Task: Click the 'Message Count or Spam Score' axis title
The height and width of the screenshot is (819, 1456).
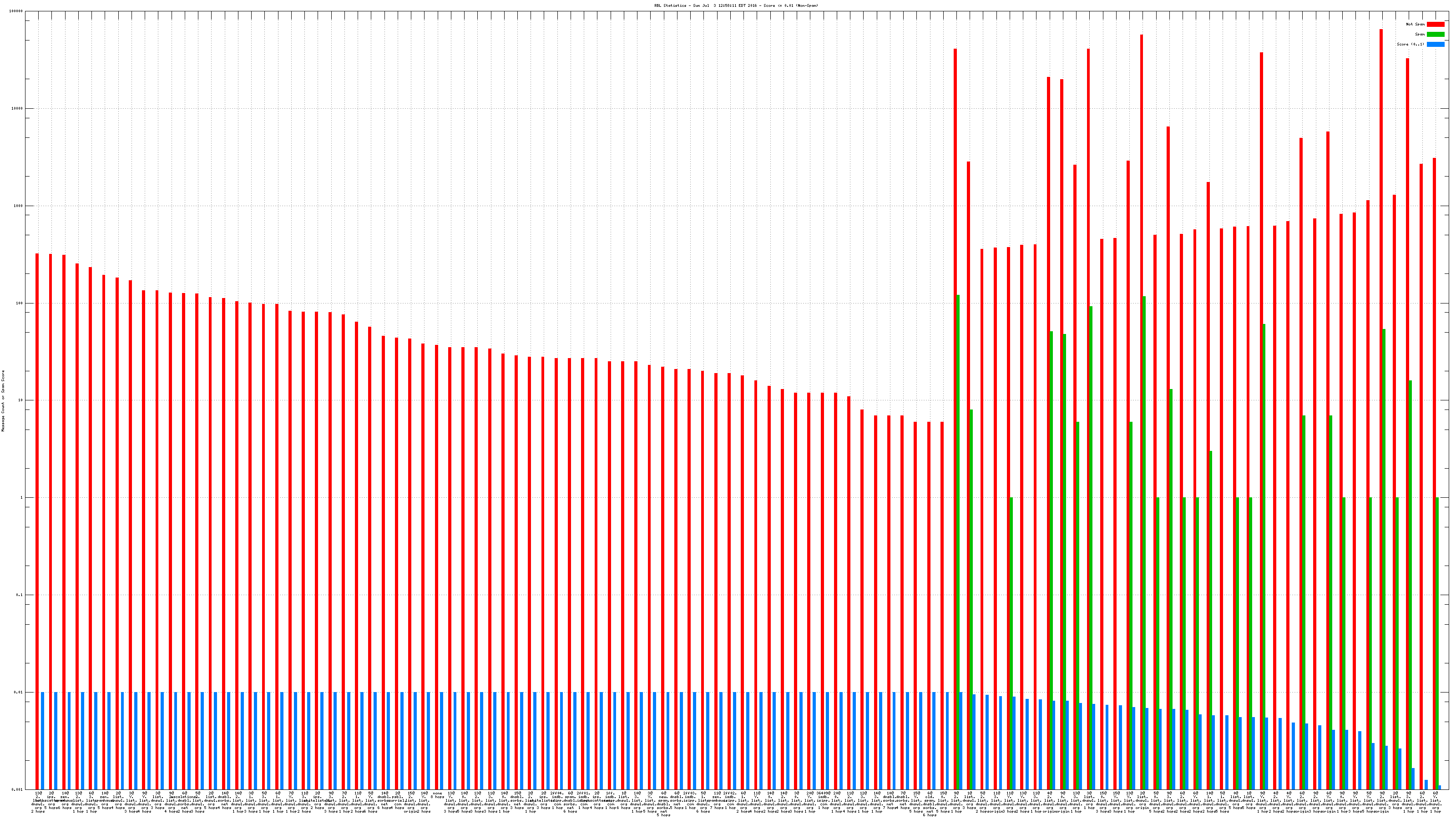Action: click(3, 401)
